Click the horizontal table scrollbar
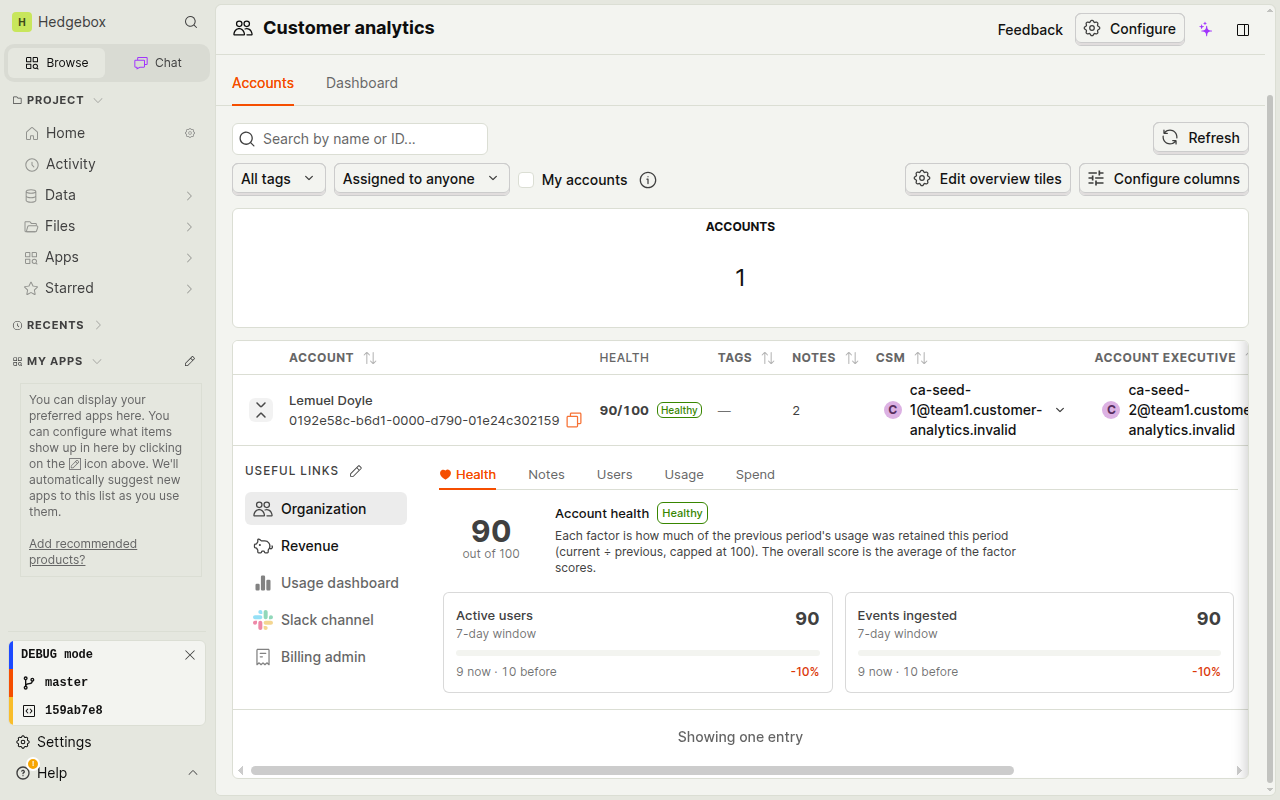The image size is (1280, 800). [632, 771]
